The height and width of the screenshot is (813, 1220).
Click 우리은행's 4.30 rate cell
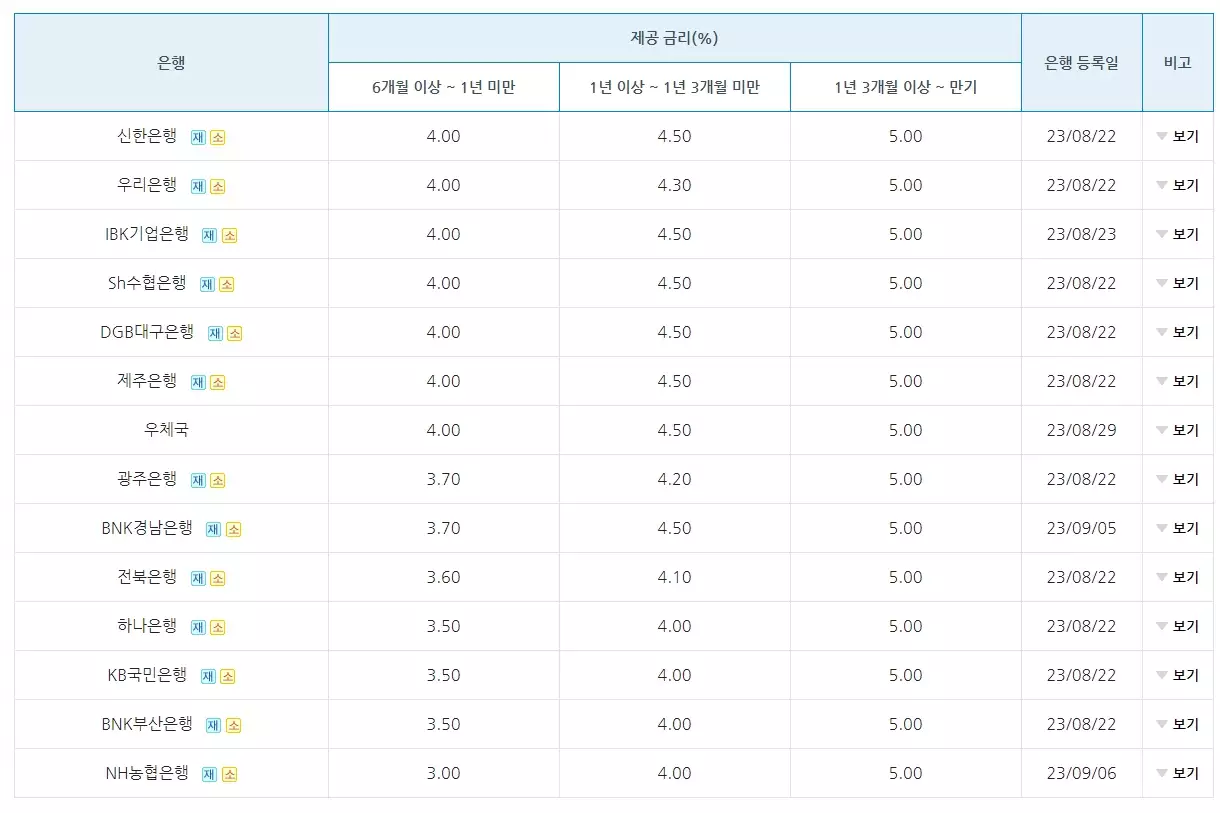tap(675, 185)
